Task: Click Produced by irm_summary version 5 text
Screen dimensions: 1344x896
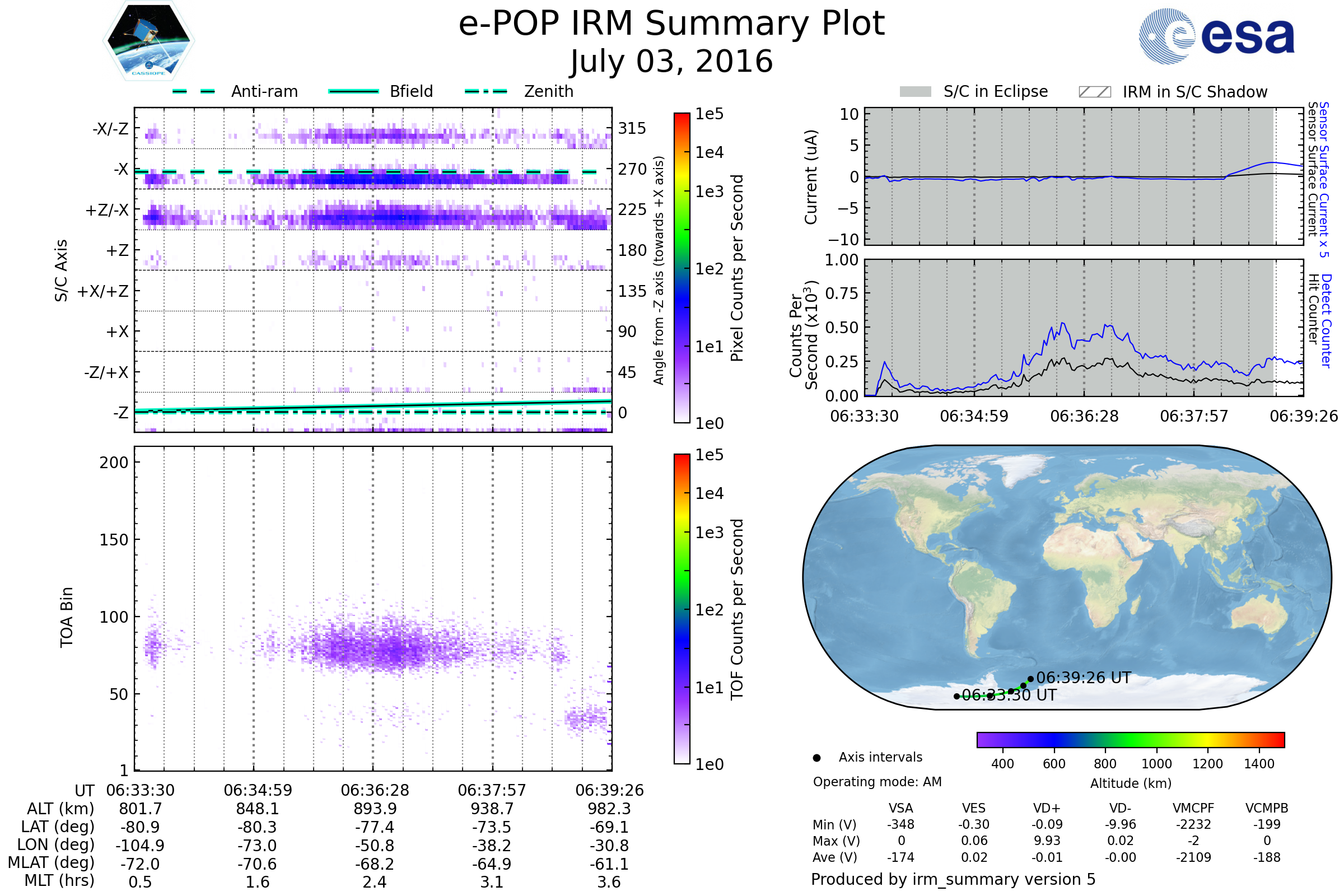Action: point(953,879)
